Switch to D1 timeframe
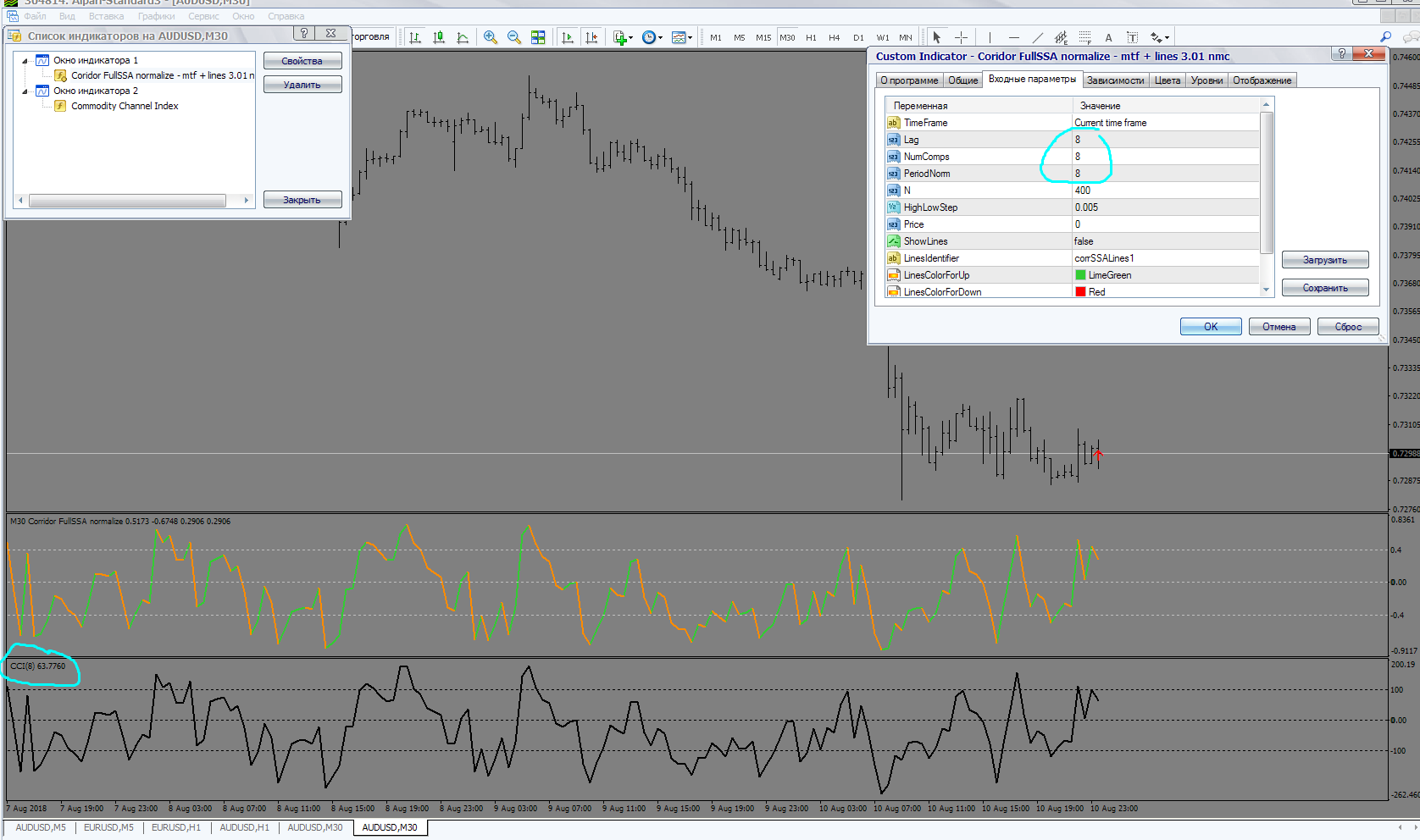This screenshot has height=840, width=1420. (858, 37)
